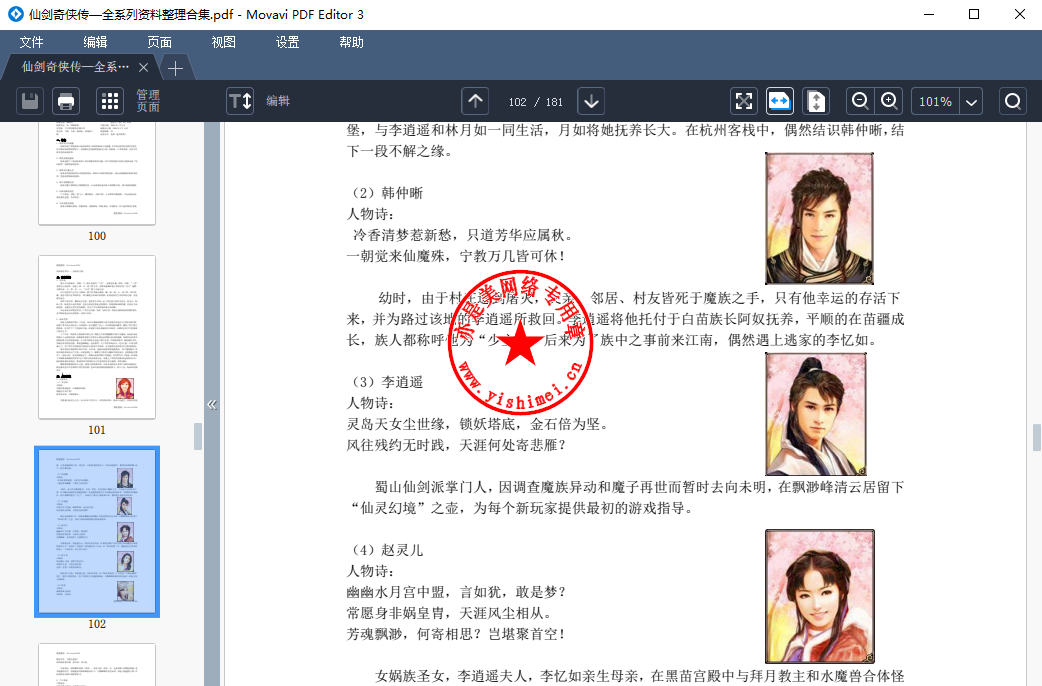
Task: Close the 仙剑奇侠传 document tab
Action: (144, 67)
